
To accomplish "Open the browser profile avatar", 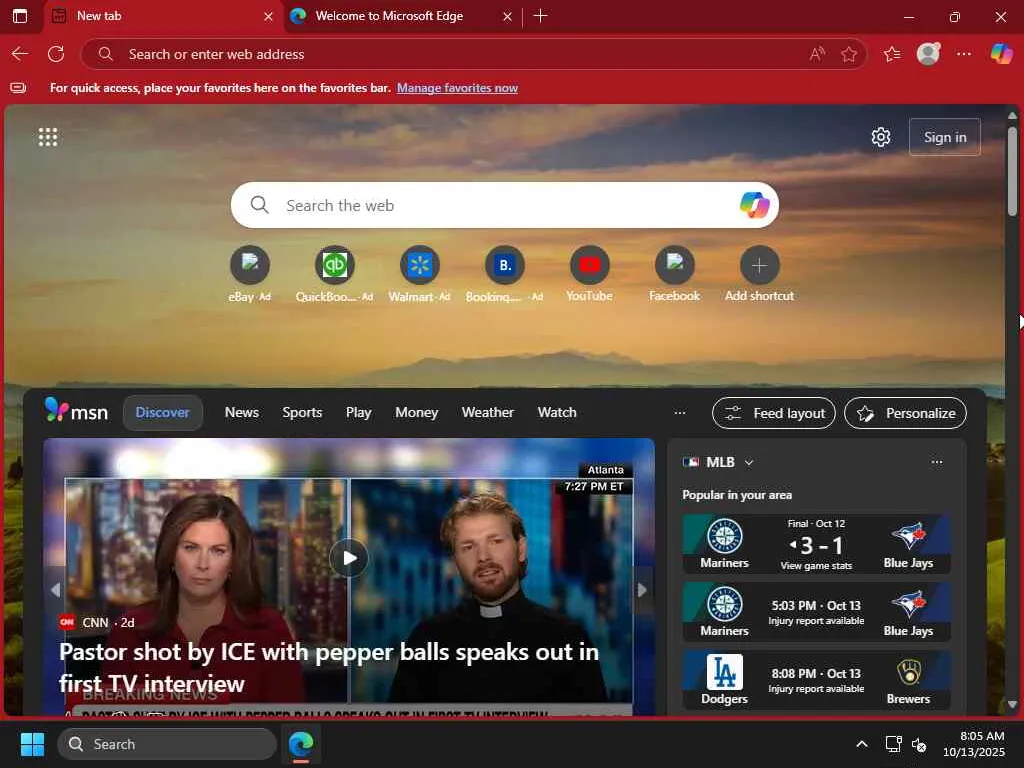I will [x=928, y=54].
